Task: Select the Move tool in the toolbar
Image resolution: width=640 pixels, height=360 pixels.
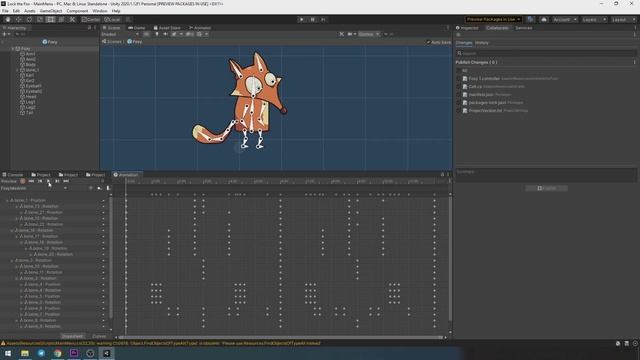Action: coord(18,19)
